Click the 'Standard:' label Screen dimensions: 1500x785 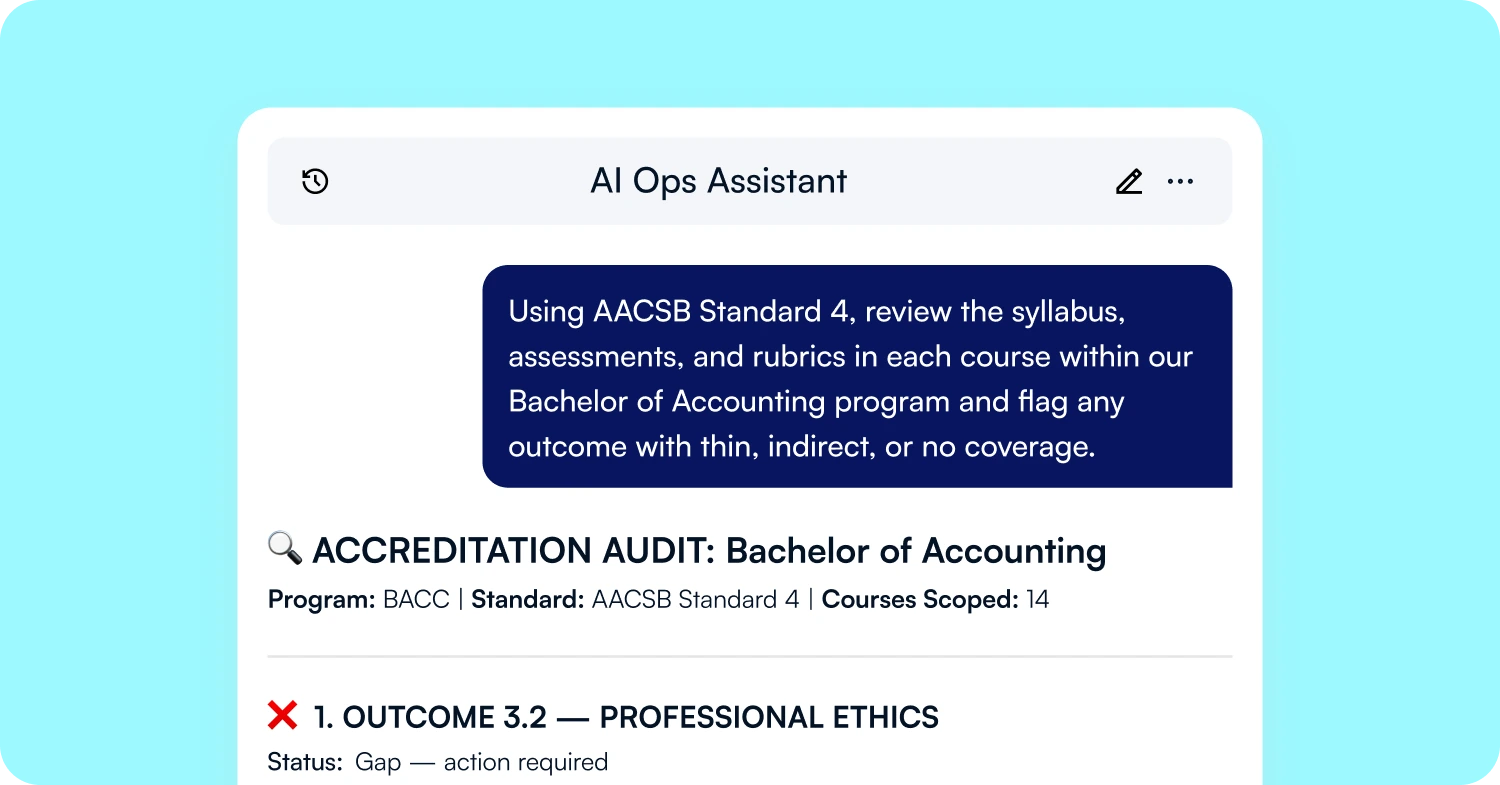tap(528, 600)
